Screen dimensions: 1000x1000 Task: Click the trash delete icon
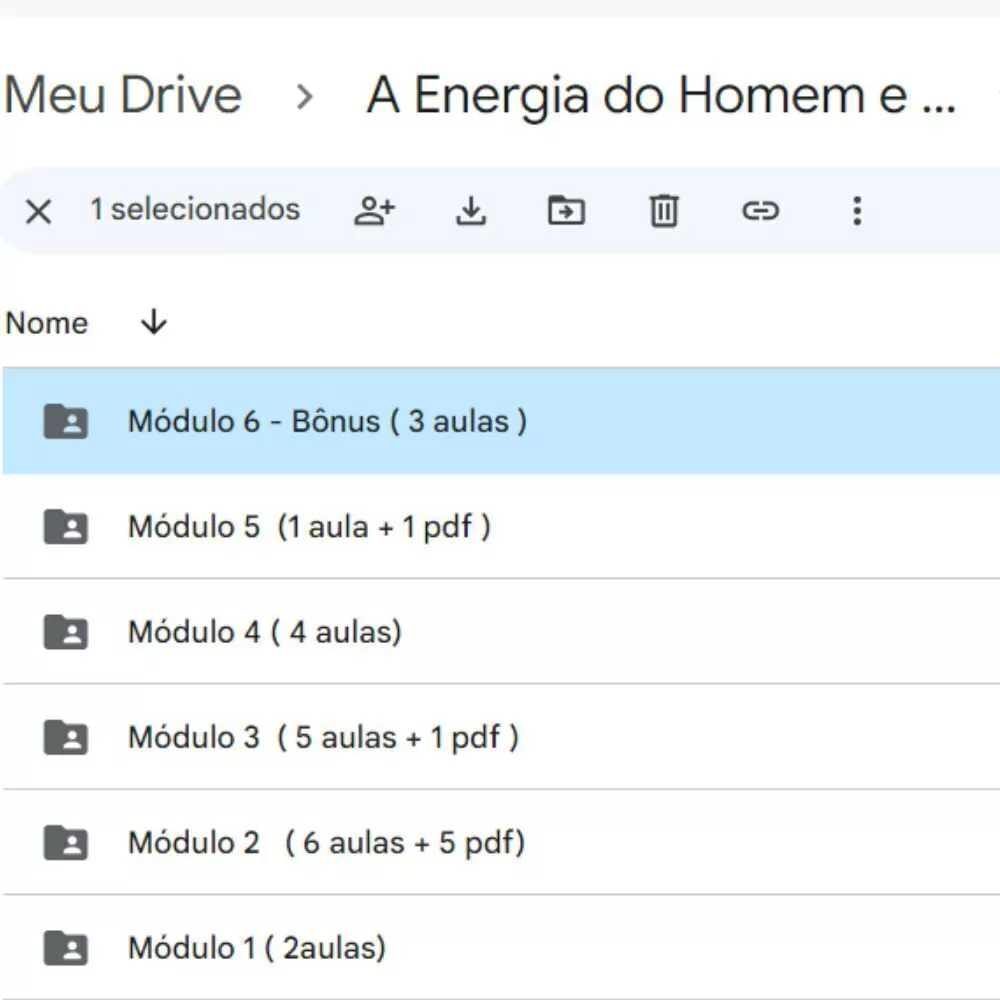point(664,211)
